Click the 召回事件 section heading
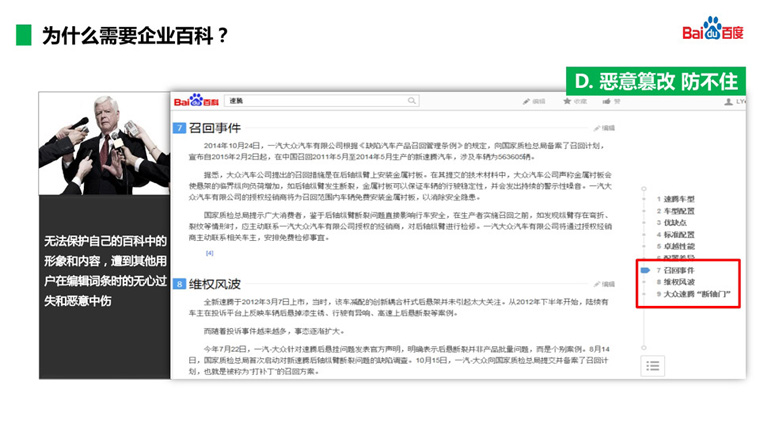The height and width of the screenshot is (428, 760). click(215, 128)
